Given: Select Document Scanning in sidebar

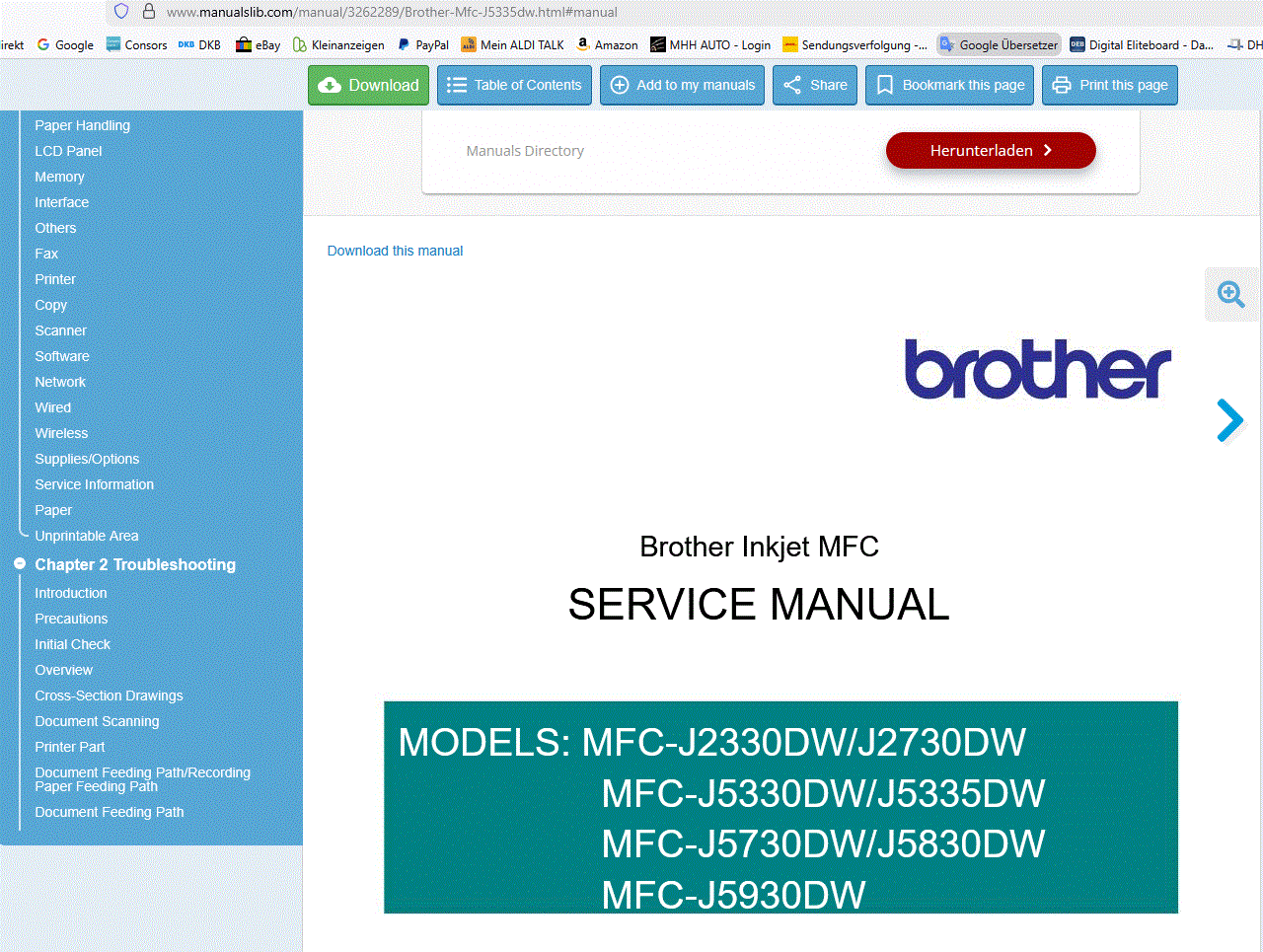Looking at the screenshot, I should tap(97, 721).
